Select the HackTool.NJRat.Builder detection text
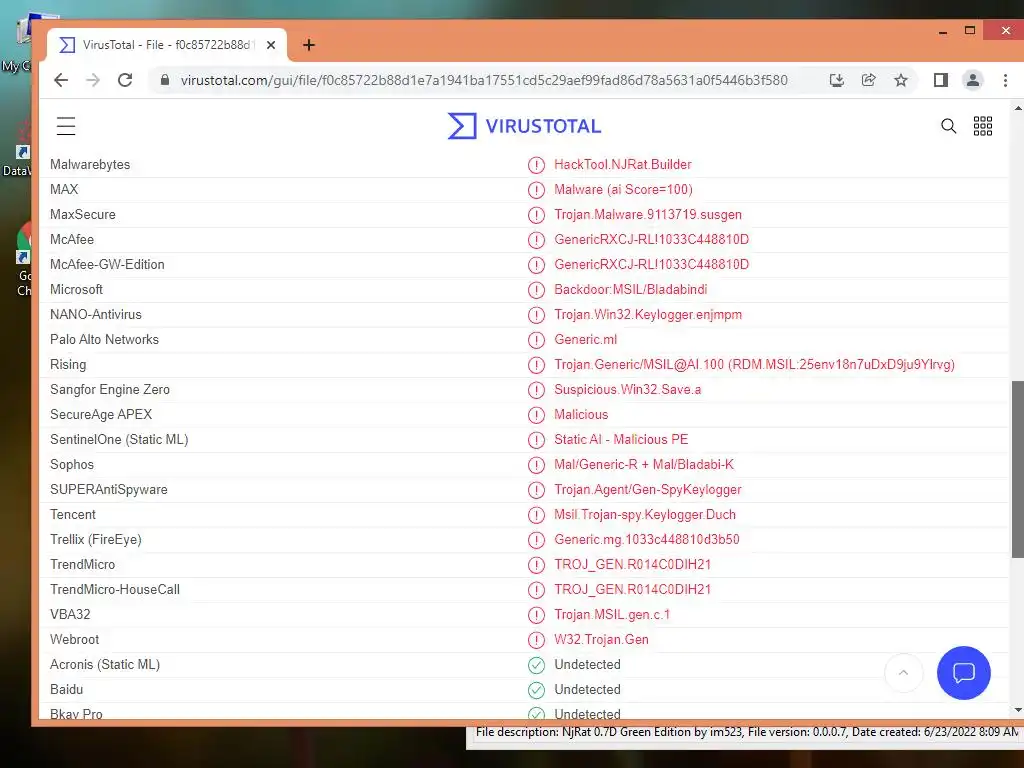 click(622, 165)
